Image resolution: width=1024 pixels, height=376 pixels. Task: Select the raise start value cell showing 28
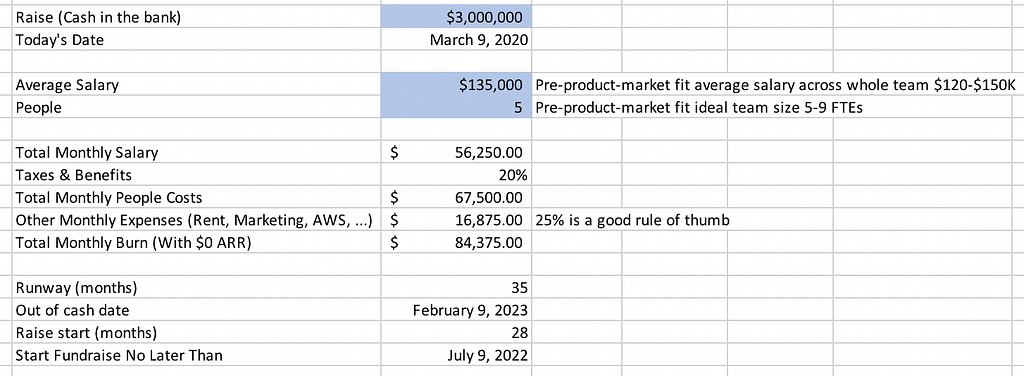click(x=456, y=333)
